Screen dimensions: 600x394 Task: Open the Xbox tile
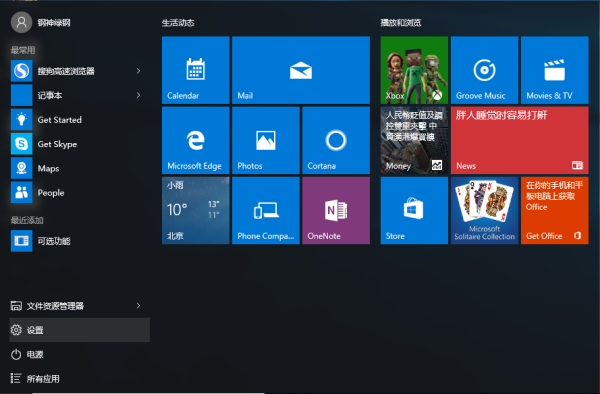coord(414,70)
